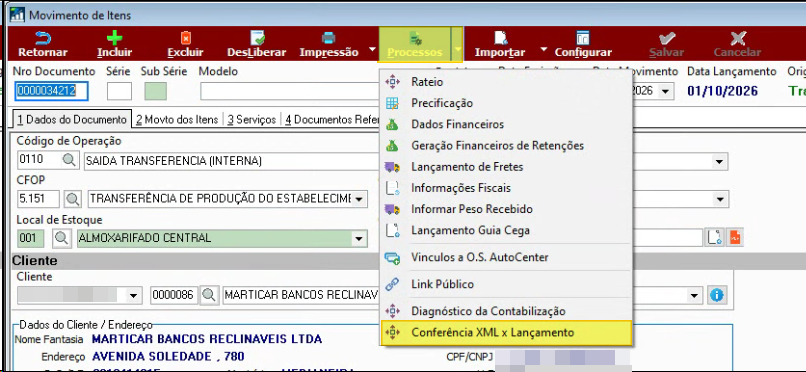Open the Impressão dropdown arrow
The image size is (806, 372).
coord(372,49)
